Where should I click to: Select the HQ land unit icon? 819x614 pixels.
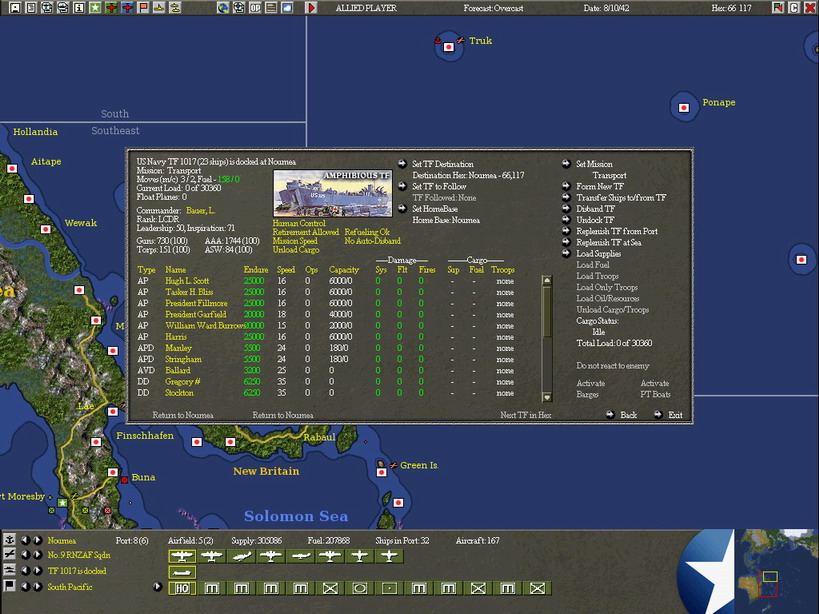182,588
